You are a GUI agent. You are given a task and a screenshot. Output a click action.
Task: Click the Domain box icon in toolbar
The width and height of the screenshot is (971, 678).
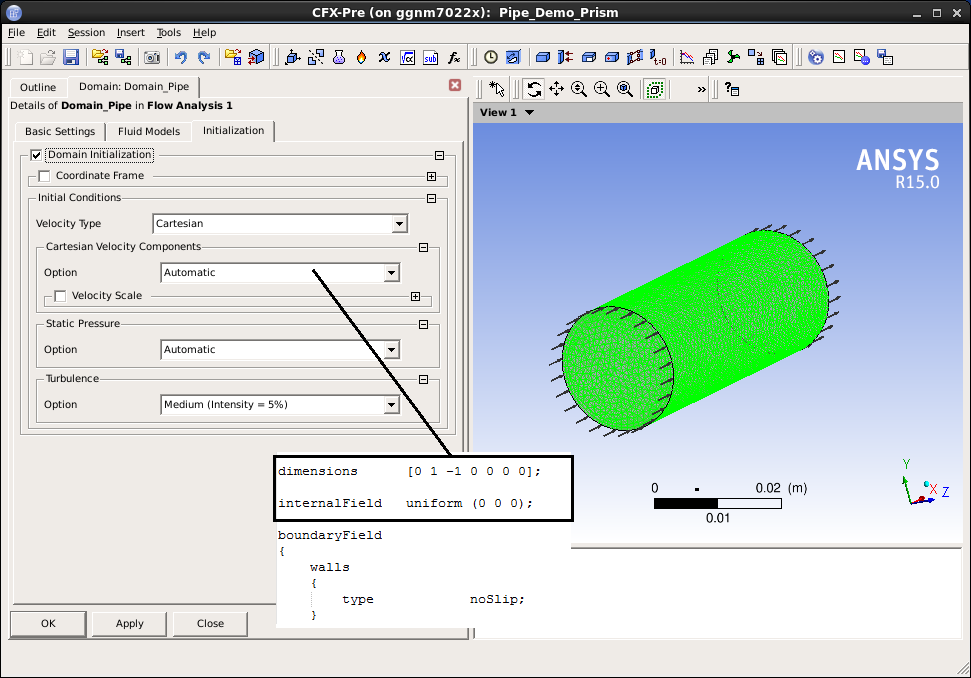coord(542,58)
